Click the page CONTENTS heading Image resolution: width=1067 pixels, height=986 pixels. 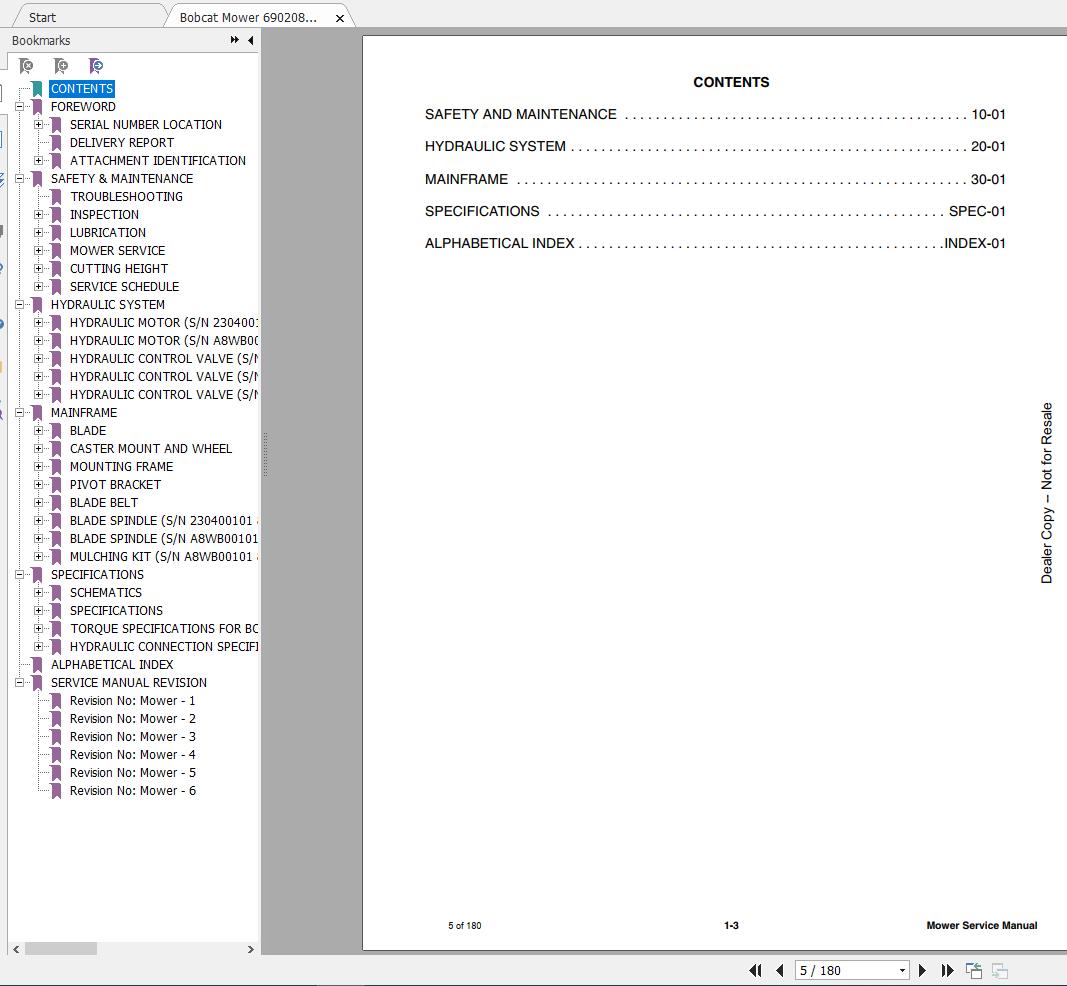(x=731, y=82)
